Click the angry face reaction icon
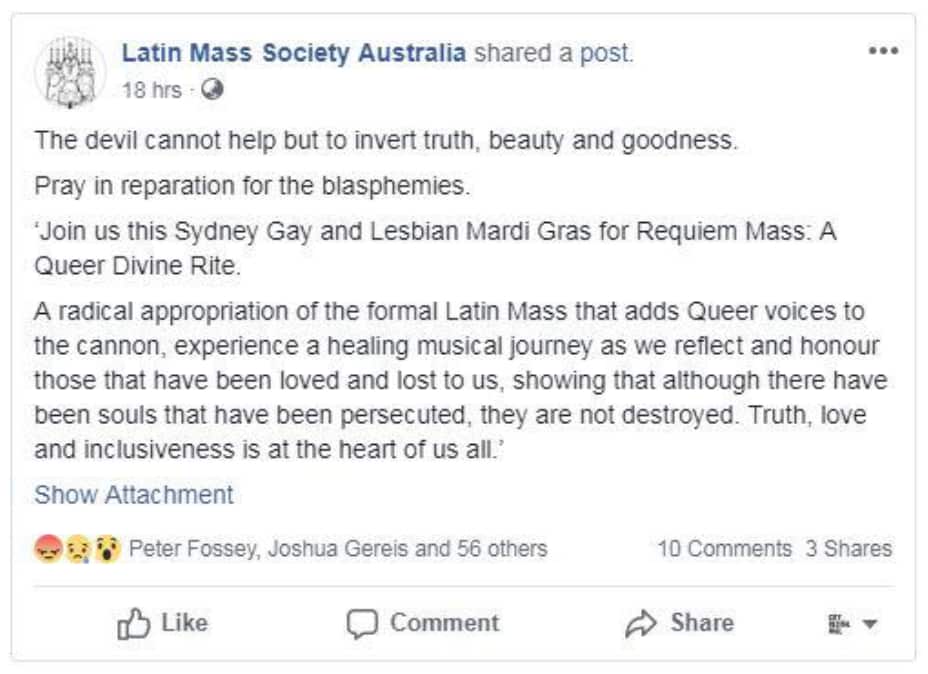This screenshot has height=674, width=928. 46,546
